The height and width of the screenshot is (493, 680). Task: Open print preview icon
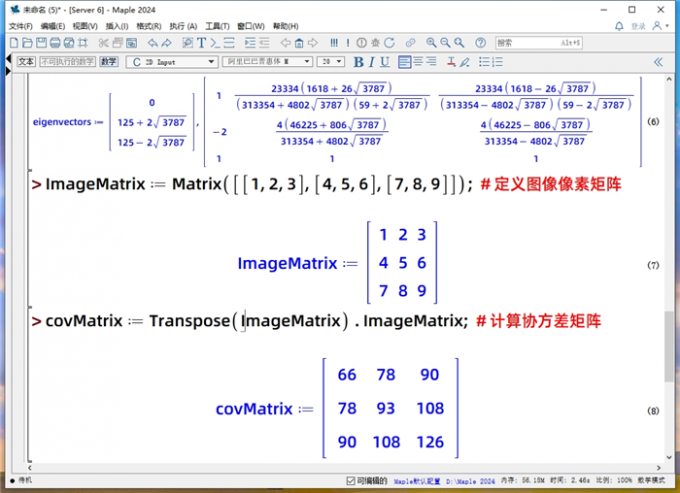(x=69, y=42)
